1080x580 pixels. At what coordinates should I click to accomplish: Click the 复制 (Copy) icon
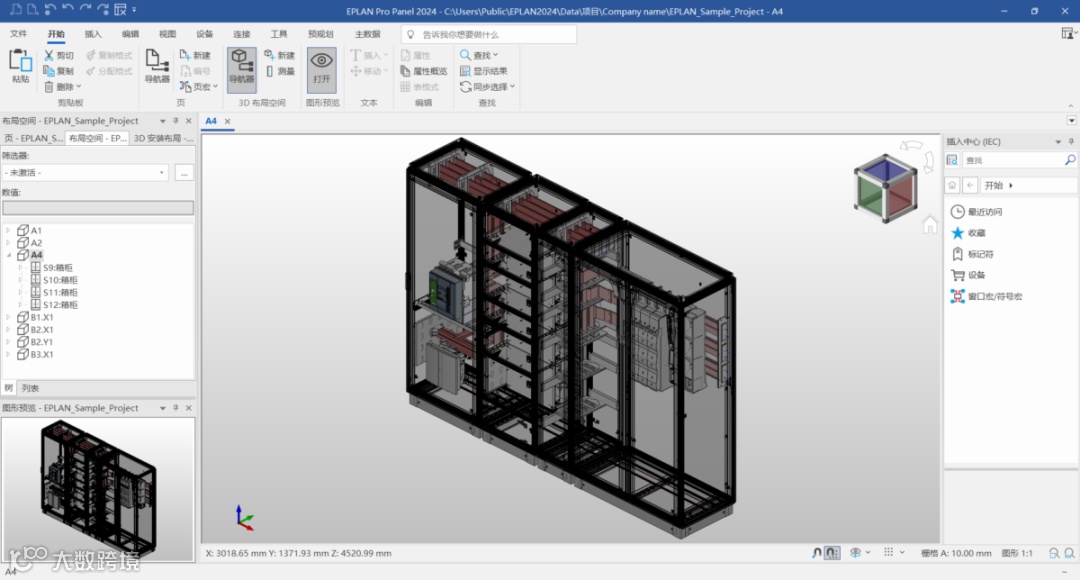pos(49,71)
